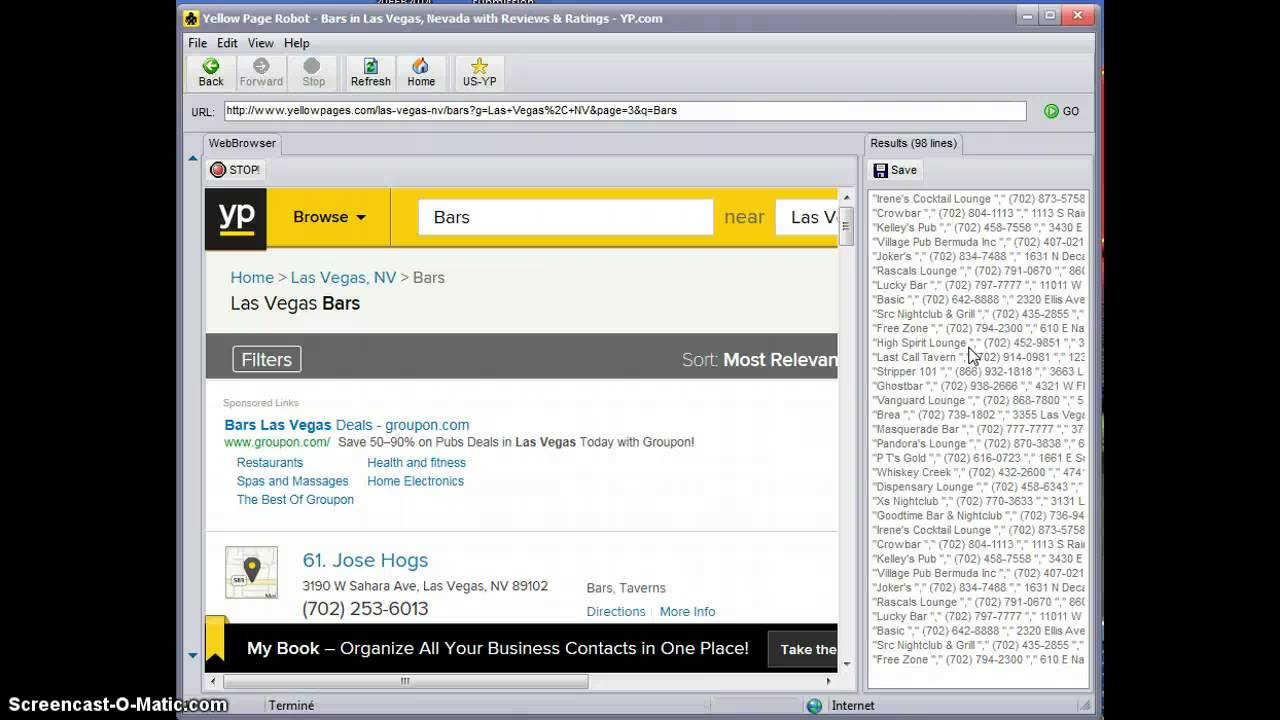This screenshot has width=1280, height=720.
Task: Open the File menu
Action: (197, 43)
